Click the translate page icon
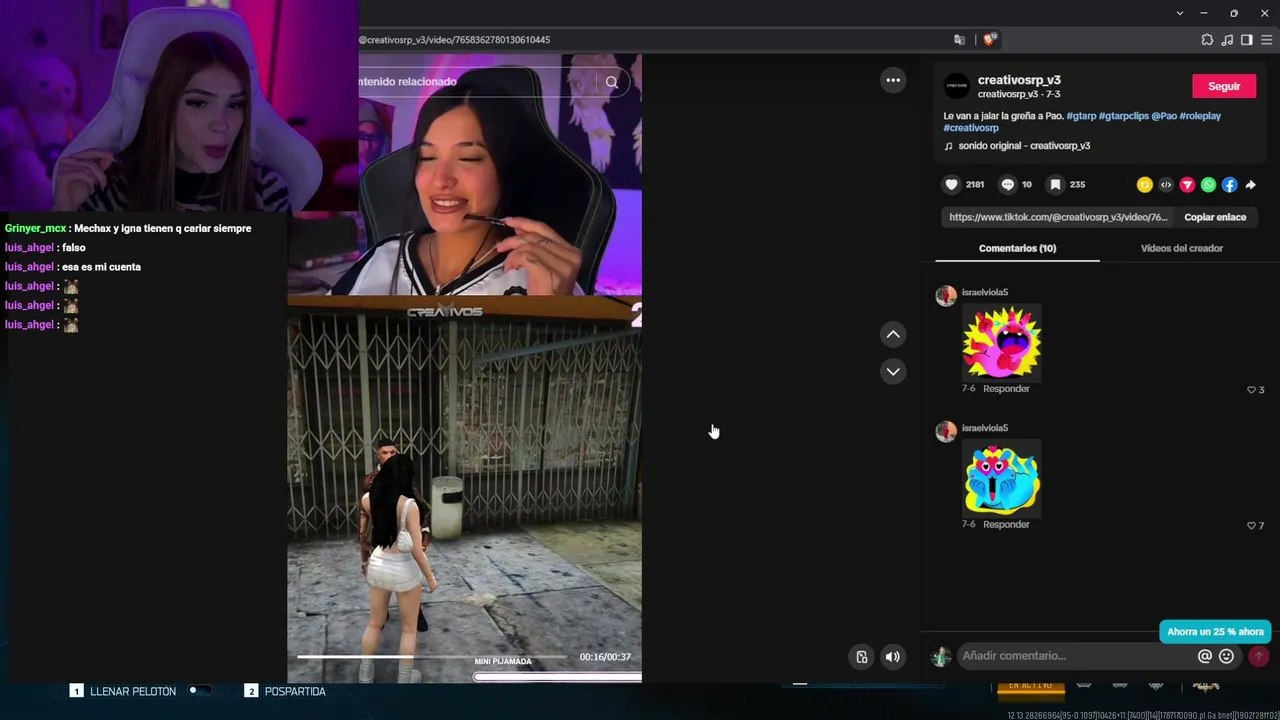The image size is (1280, 720). (960, 40)
